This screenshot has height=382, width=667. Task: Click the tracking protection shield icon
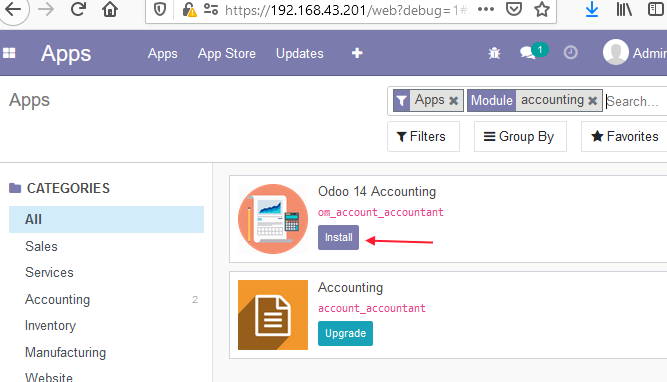pos(160,9)
